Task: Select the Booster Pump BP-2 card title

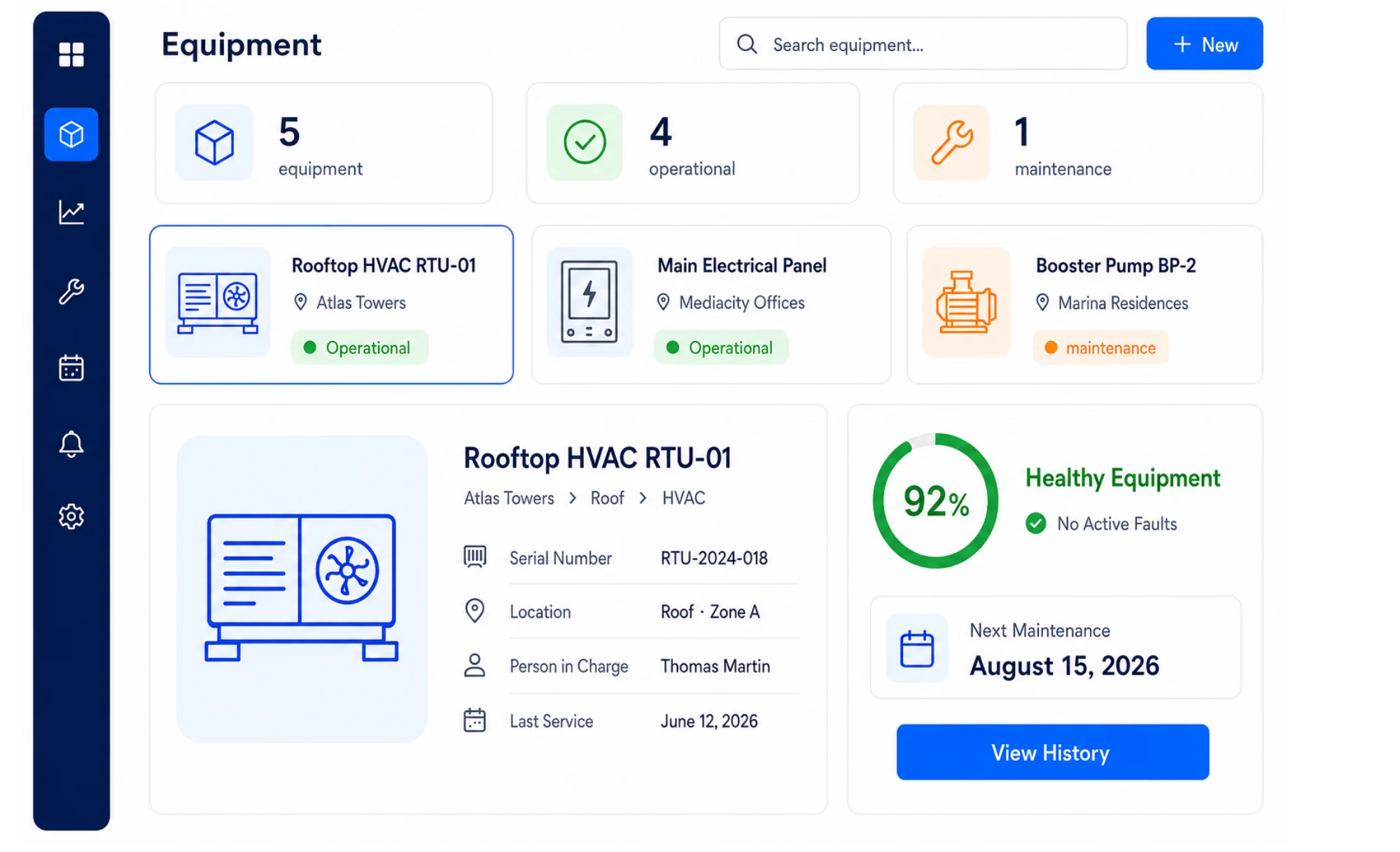Action: click(x=1116, y=266)
